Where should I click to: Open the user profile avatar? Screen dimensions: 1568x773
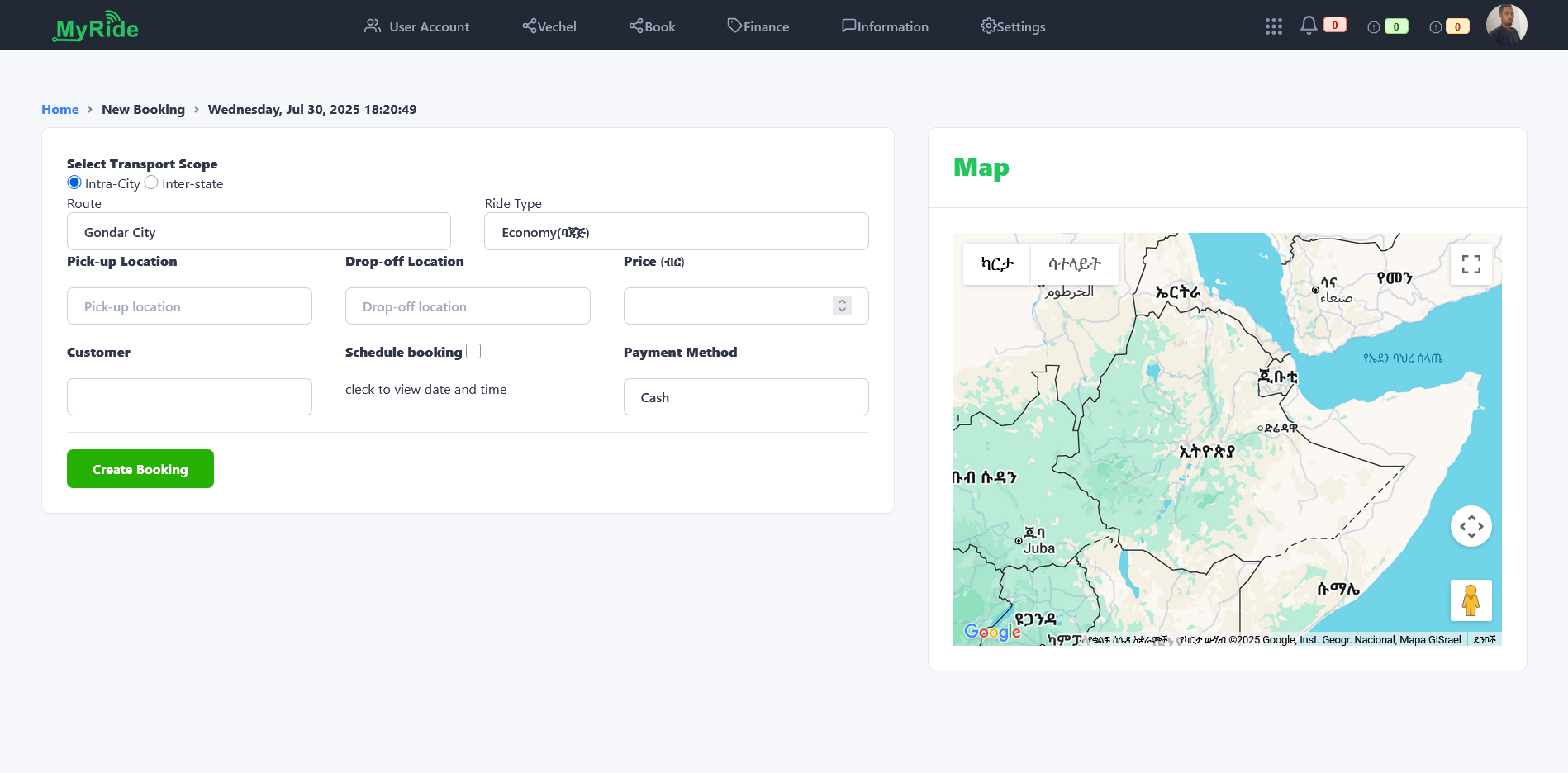tap(1506, 25)
